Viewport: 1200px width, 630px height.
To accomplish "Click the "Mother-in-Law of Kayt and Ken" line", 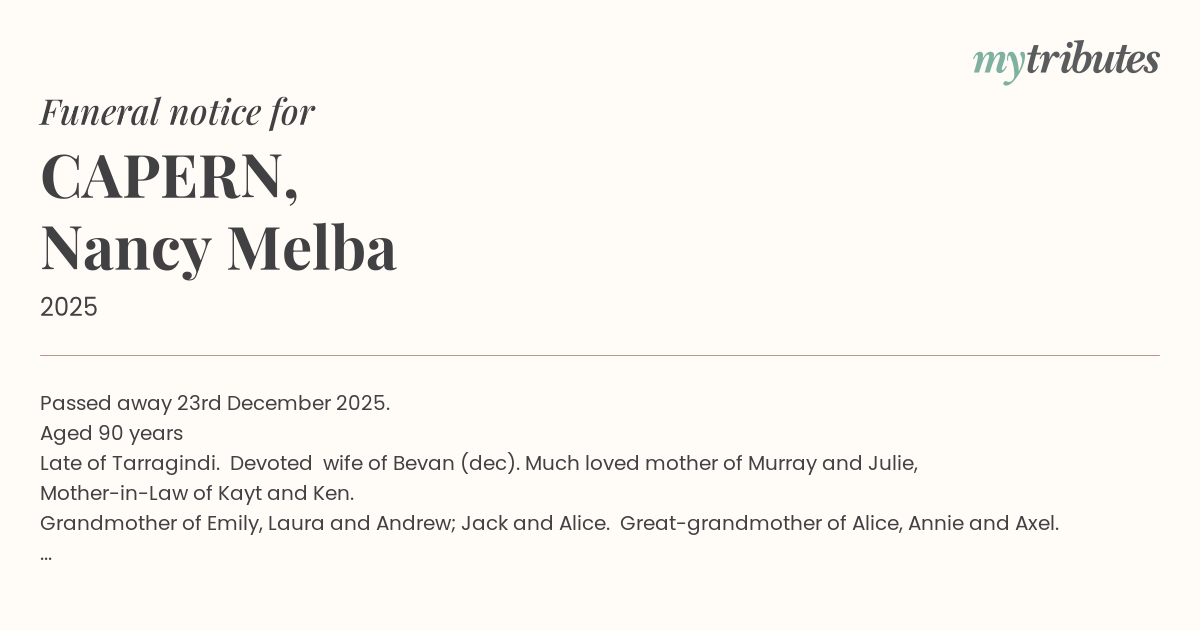I will pos(197,493).
